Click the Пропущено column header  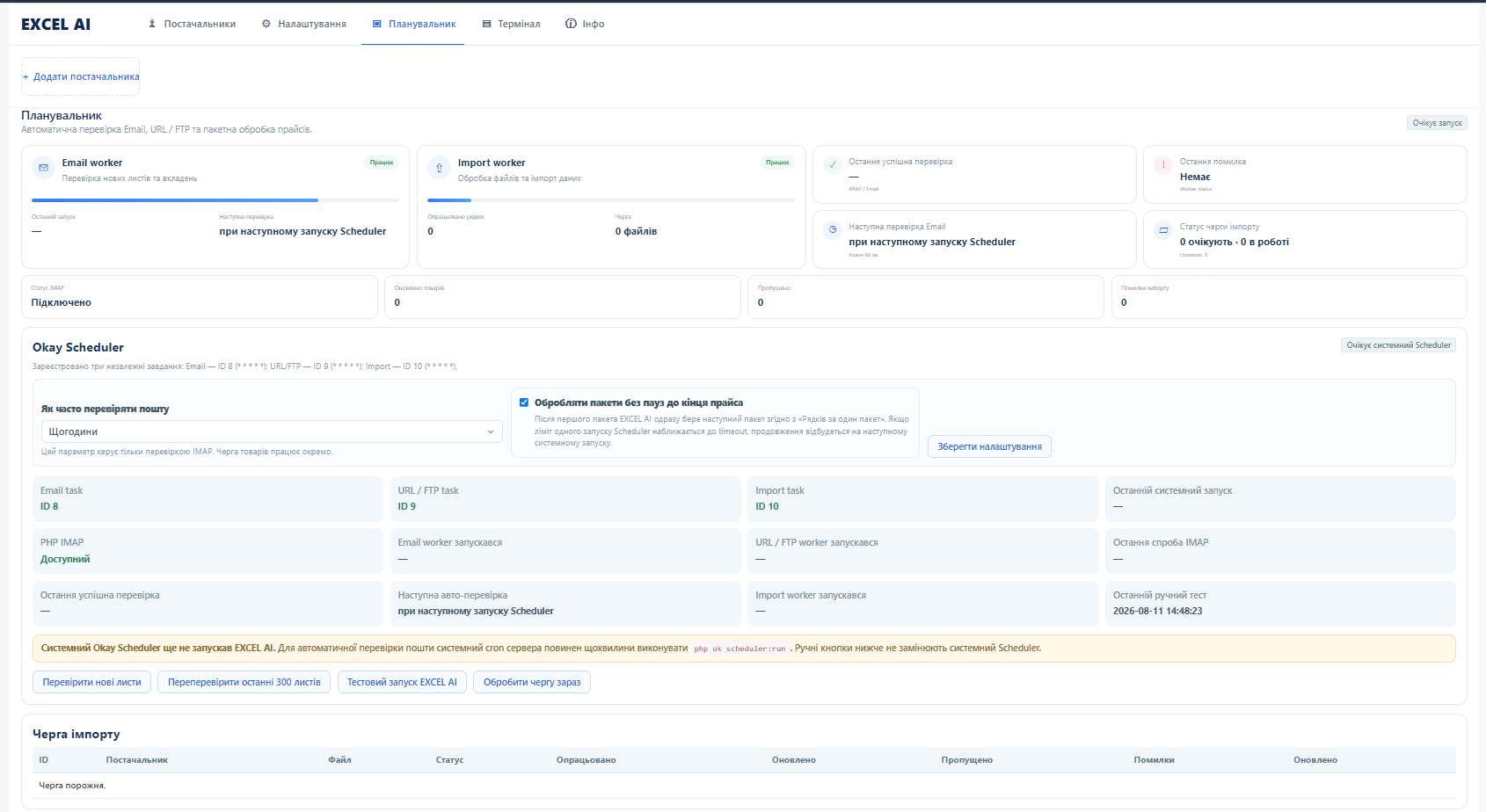point(966,760)
